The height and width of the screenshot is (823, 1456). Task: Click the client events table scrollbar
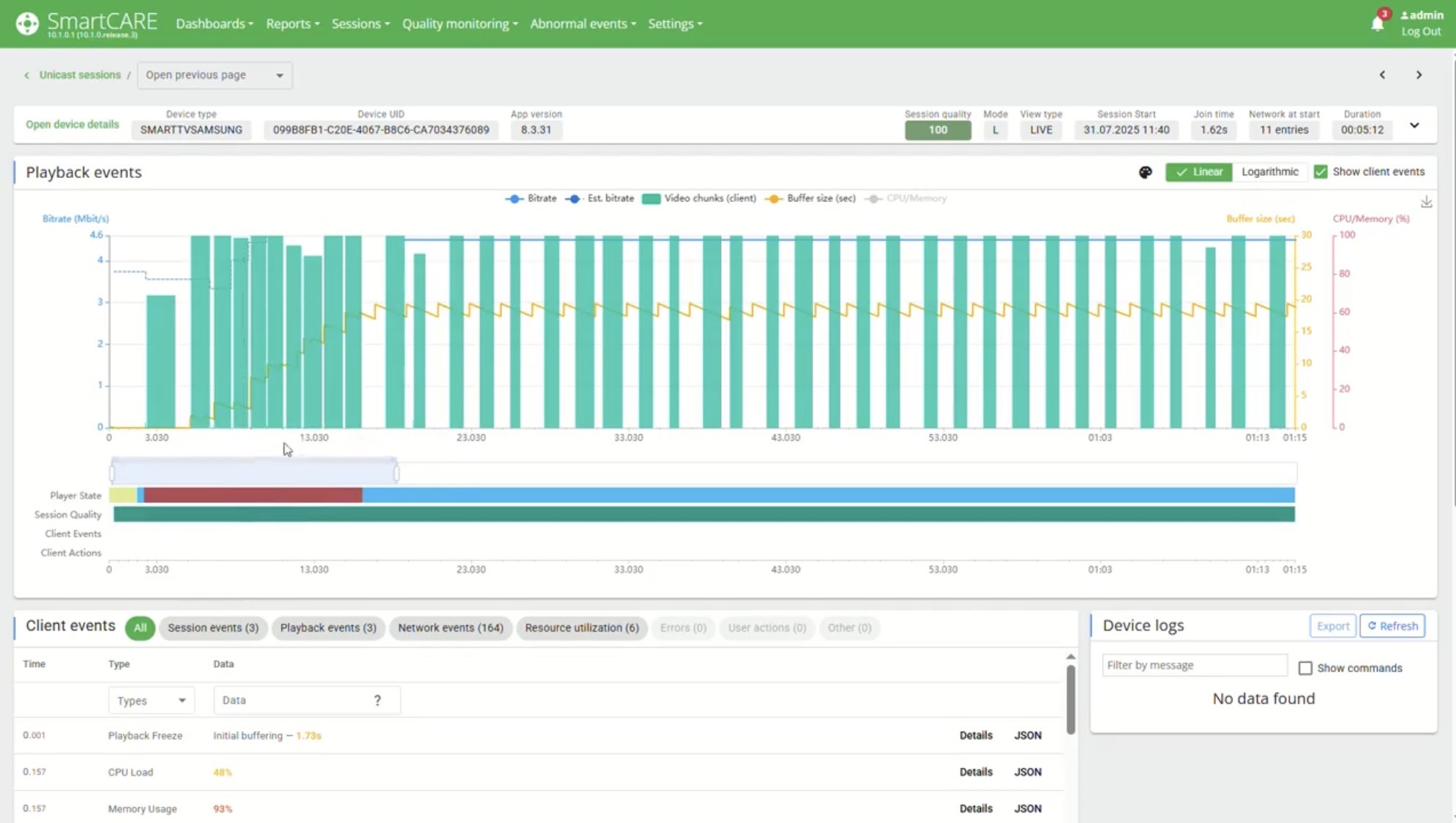pyautogui.click(x=1070, y=699)
